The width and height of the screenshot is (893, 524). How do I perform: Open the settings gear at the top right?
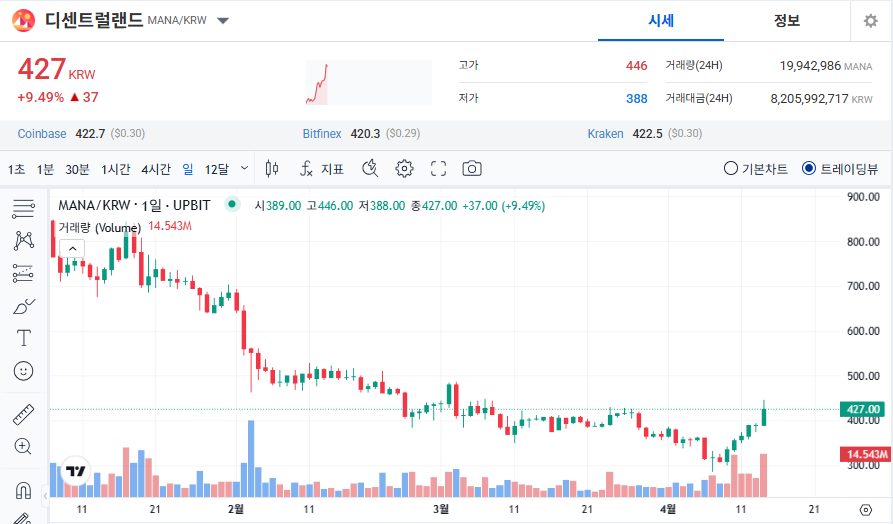[871, 21]
